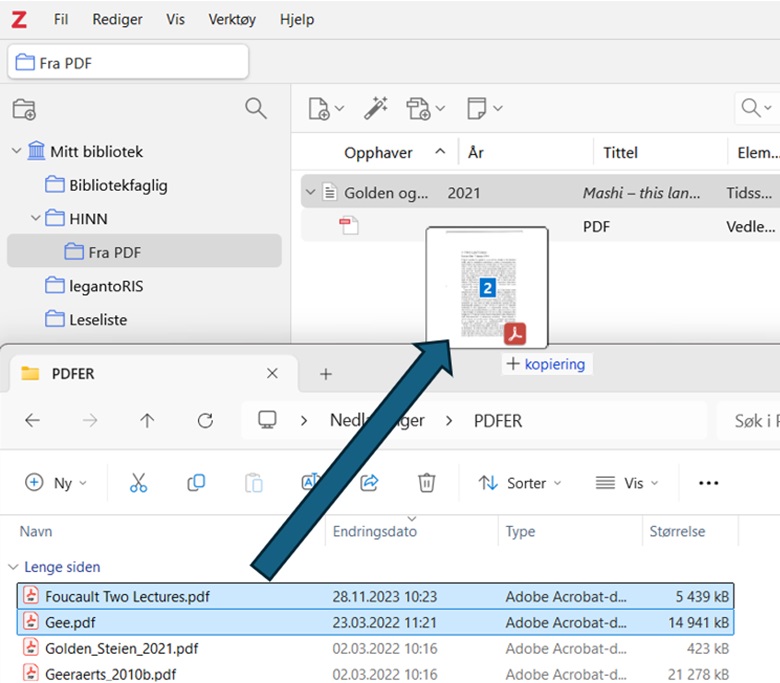The image size is (780, 683).
Task: Collapse the Golden og... item row
Action: click(311, 192)
